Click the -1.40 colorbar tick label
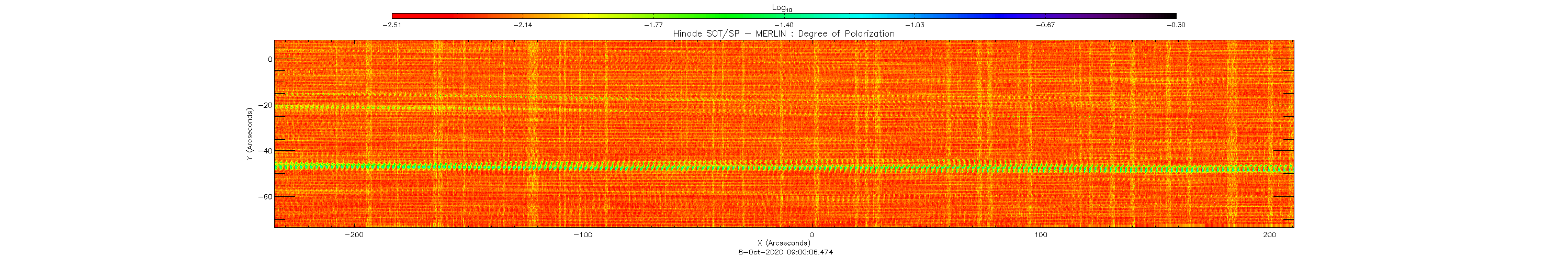 tap(784, 25)
